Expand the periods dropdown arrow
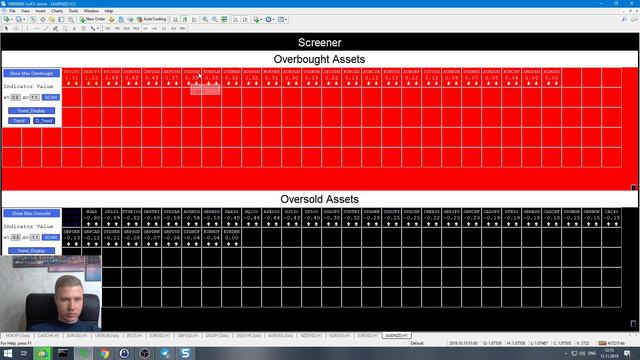 point(273,19)
